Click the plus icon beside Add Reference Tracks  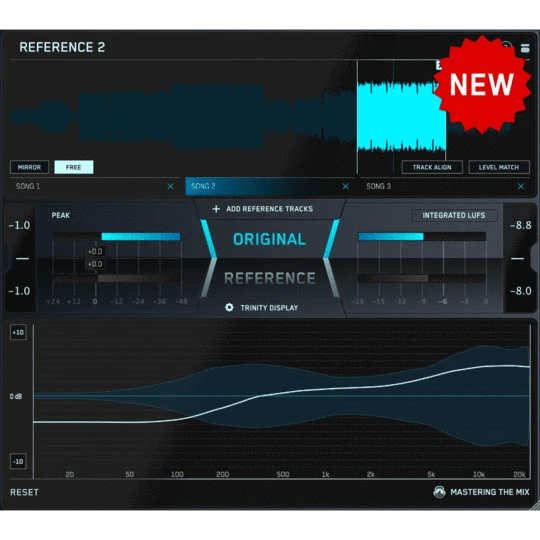pos(216,209)
